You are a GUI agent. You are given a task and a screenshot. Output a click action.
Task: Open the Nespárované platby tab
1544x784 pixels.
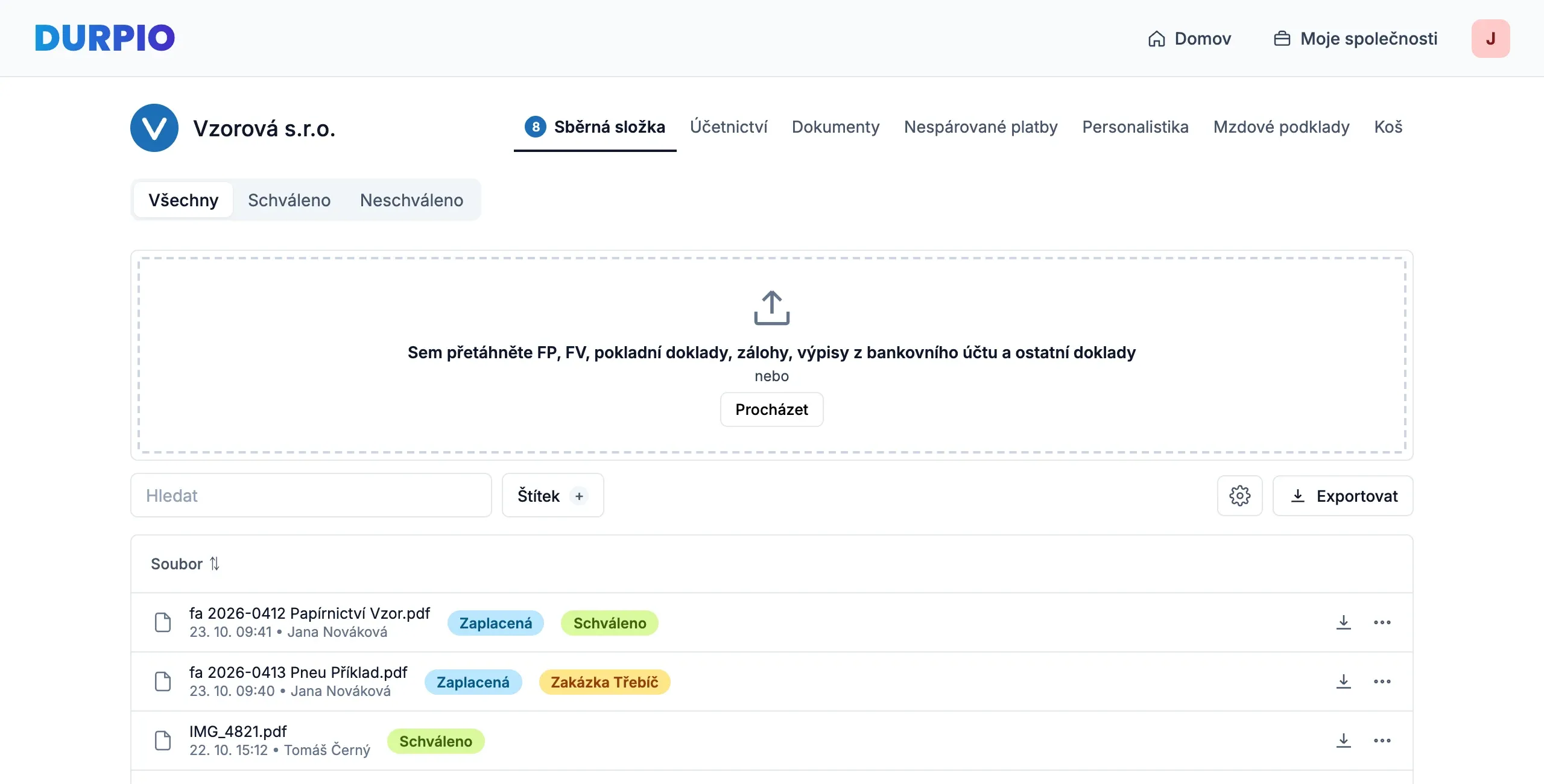[x=981, y=127]
